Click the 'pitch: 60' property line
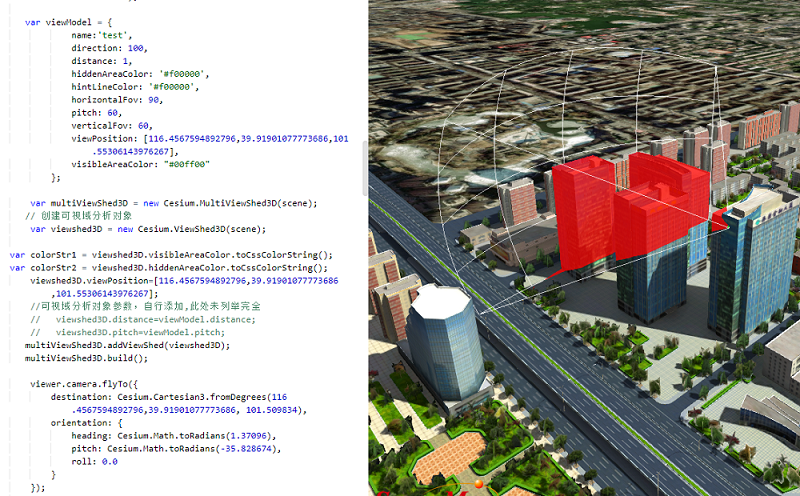Image resolution: width=800 pixels, height=496 pixels. coord(96,113)
